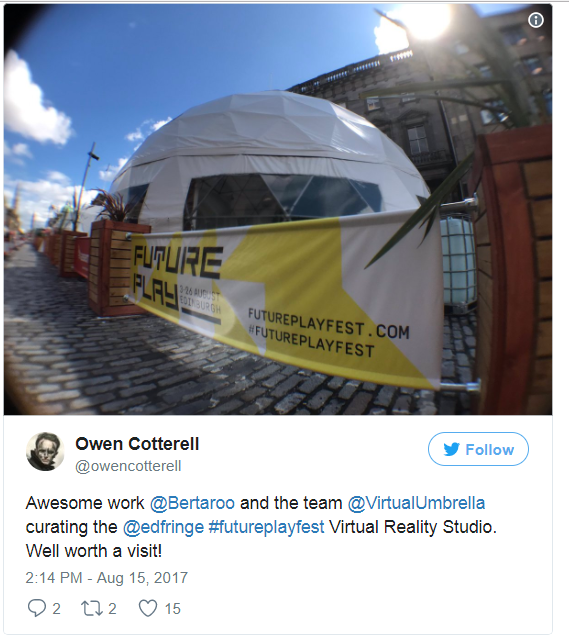Click the @owencotterell handle
The image size is (569, 635).
click(128, 466)
